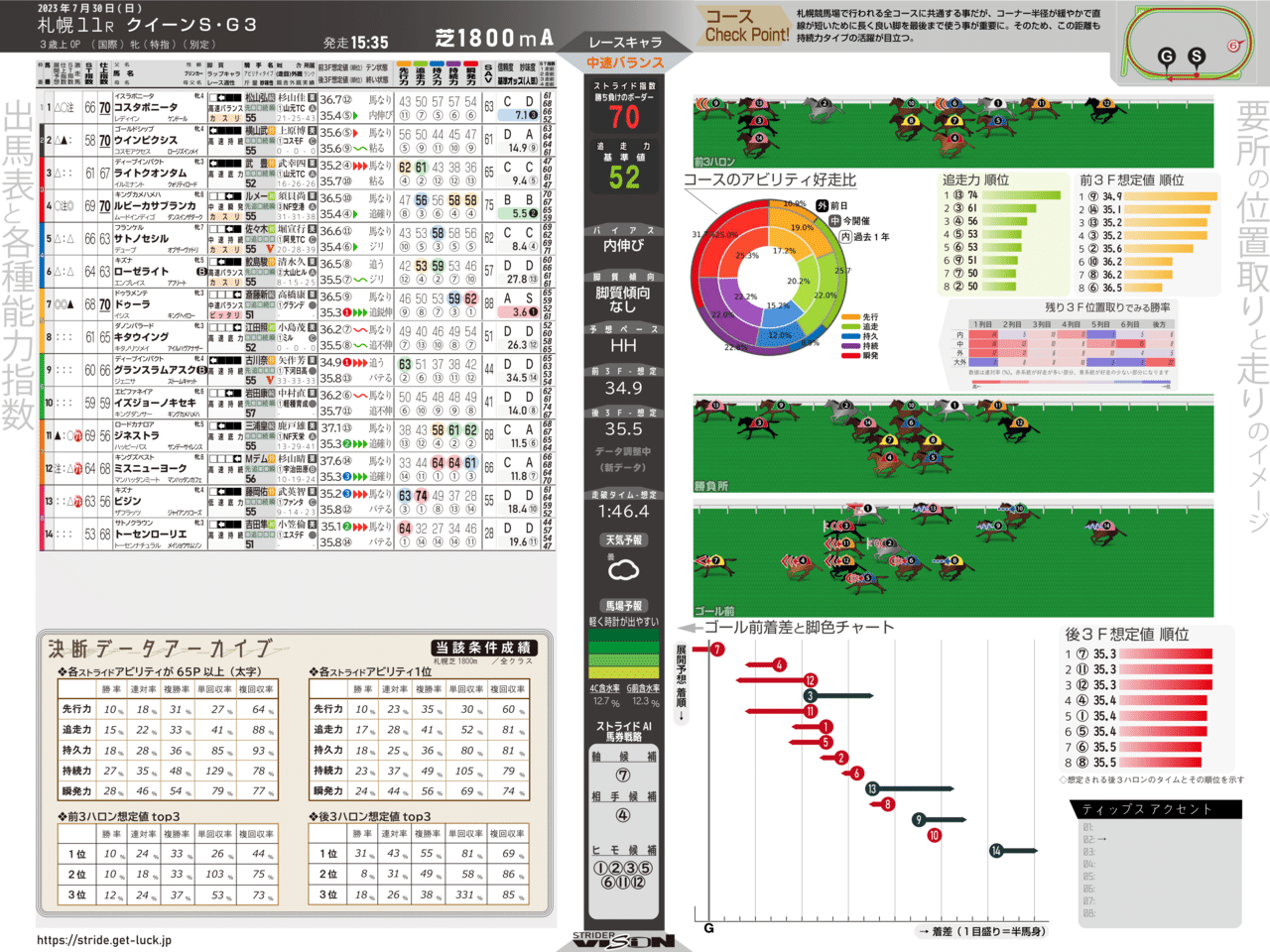Screen dimensions: 1270x952
Task: Click the 内 過去1年 legend badge
Action: point(864,237)
